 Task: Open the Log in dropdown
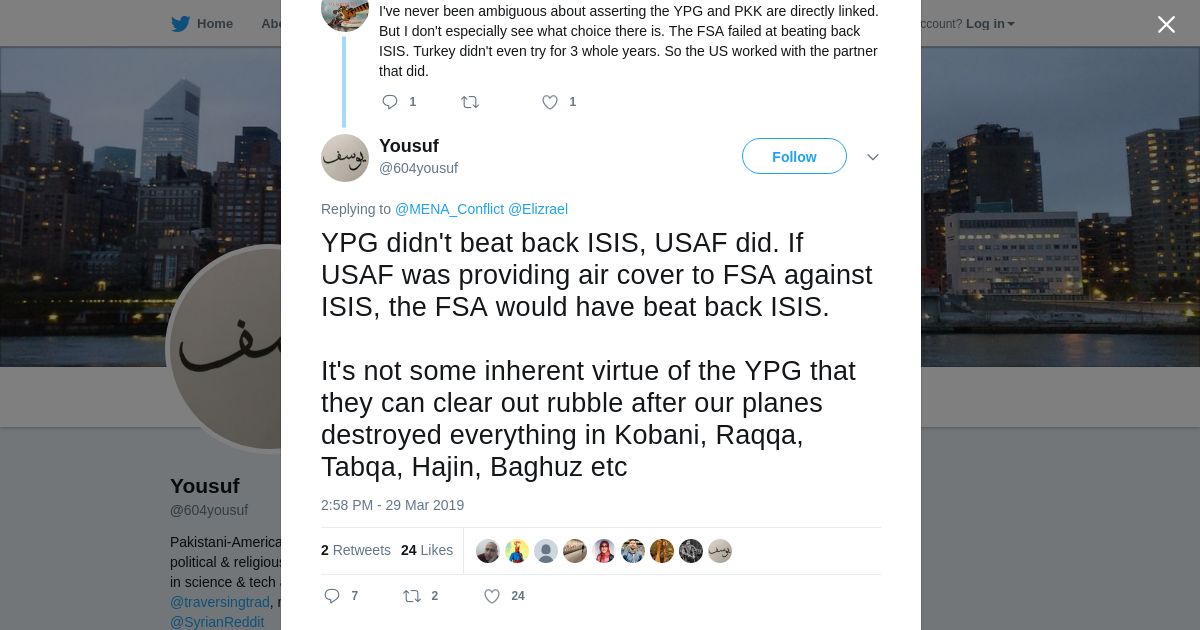[989, 24]
